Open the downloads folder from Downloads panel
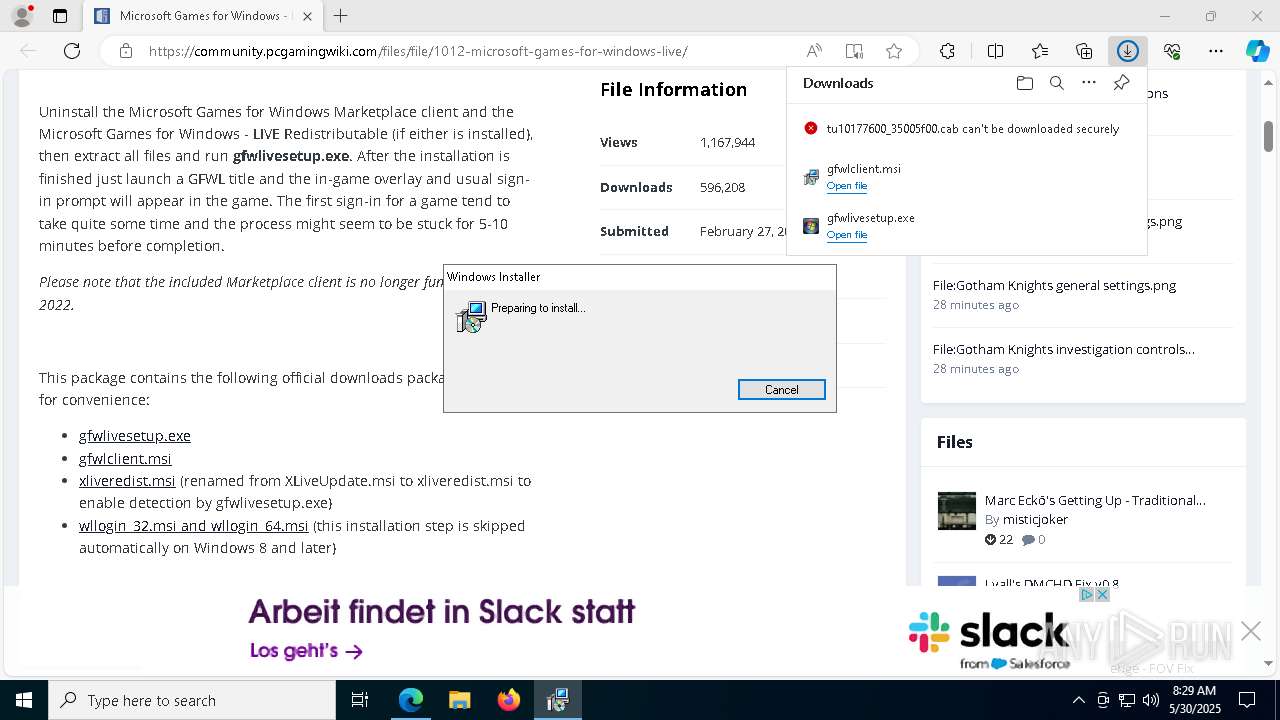 point(1024,83)
